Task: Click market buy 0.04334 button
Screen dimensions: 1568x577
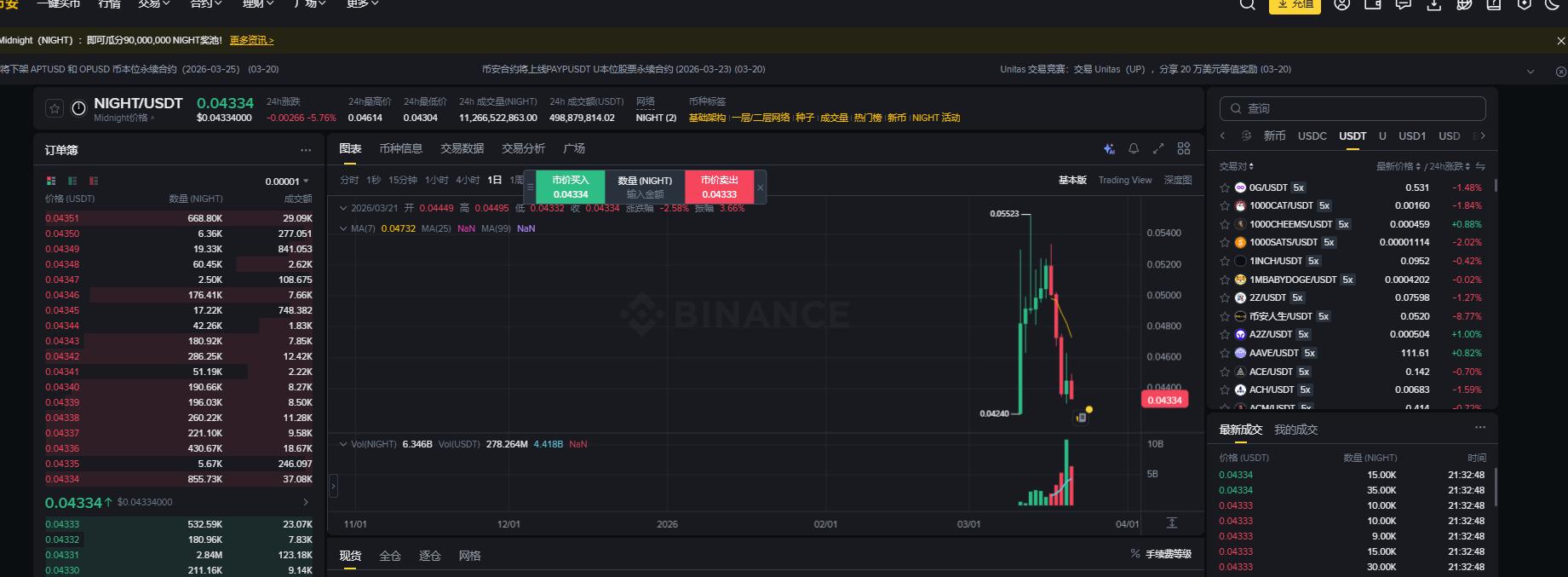Action: click(x=571, y=188)
